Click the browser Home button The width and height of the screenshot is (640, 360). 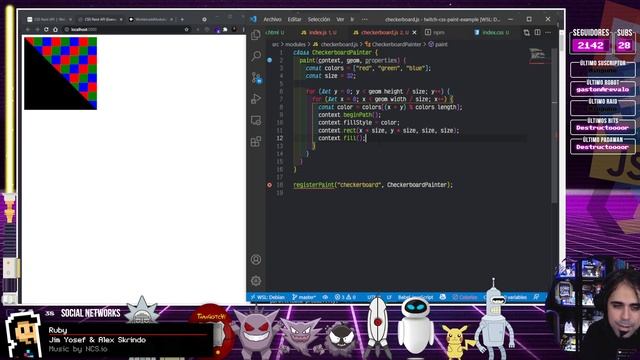(x=56, y=29)
